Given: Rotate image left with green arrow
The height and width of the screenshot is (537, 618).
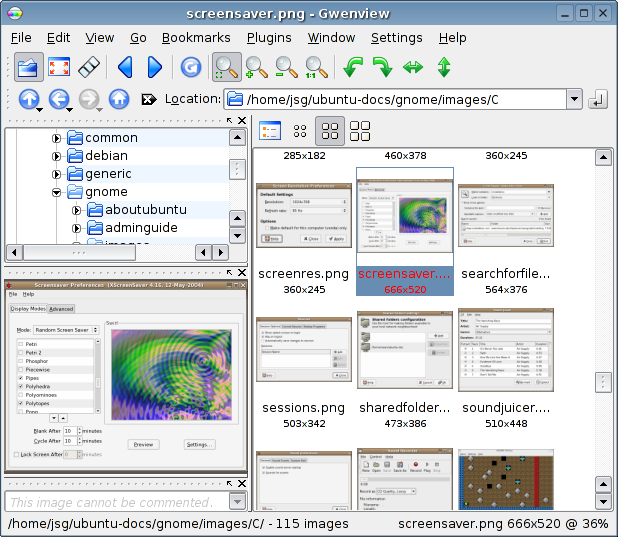Looking at the screenshot, I should pyautogui.click(x=352, y=67).
